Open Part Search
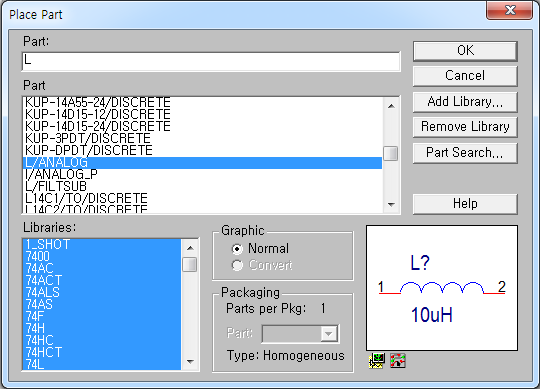The height and width of the screenshot is (389, 540). click(465, 153)
